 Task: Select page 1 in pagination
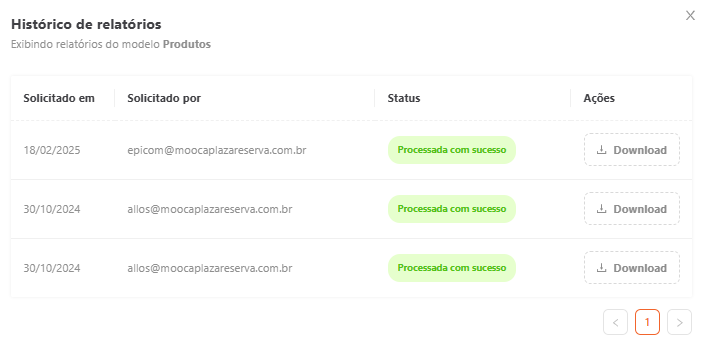(647, 322)
